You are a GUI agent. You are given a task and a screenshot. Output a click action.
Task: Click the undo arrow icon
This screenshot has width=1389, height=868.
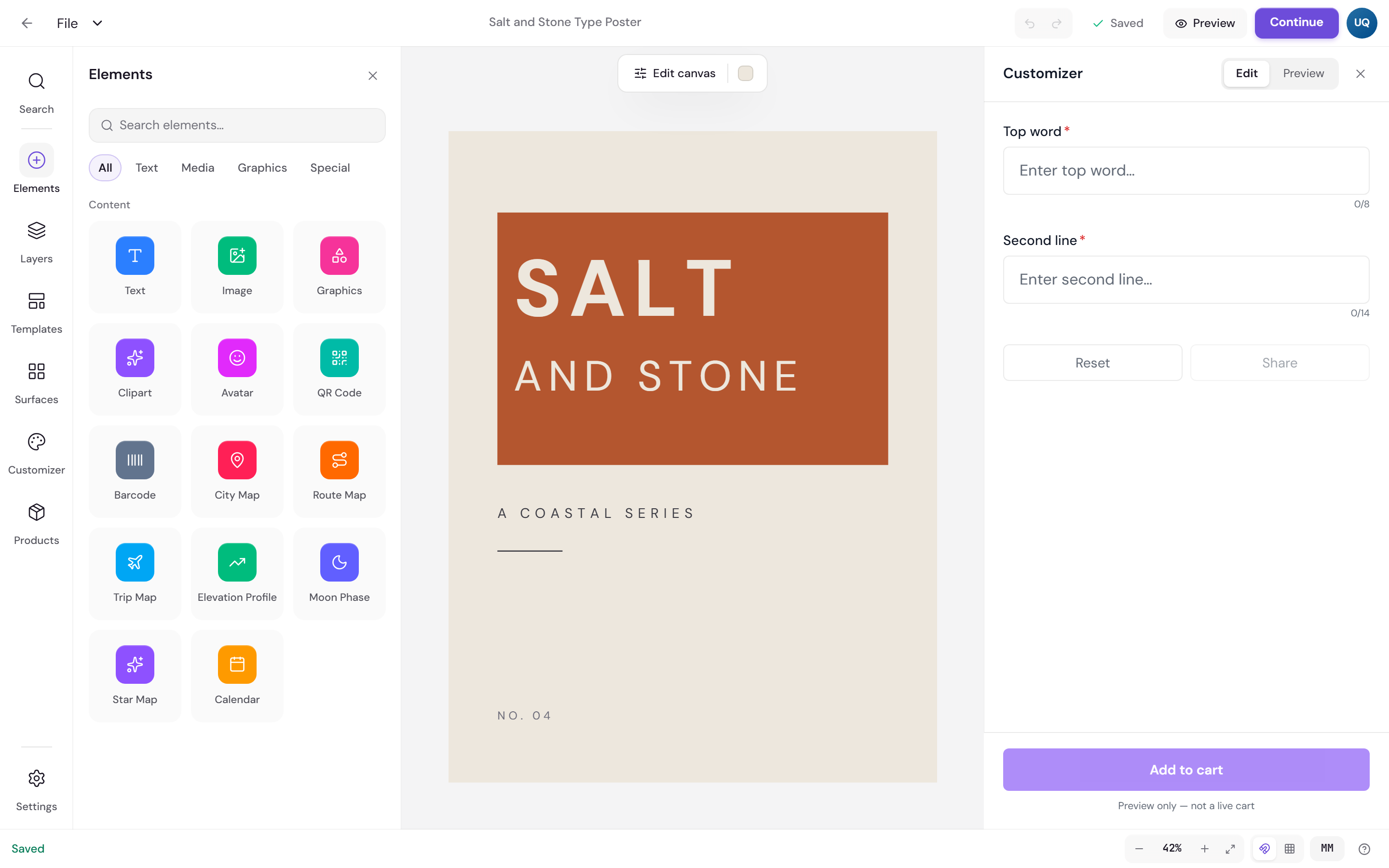point(1030,23)
